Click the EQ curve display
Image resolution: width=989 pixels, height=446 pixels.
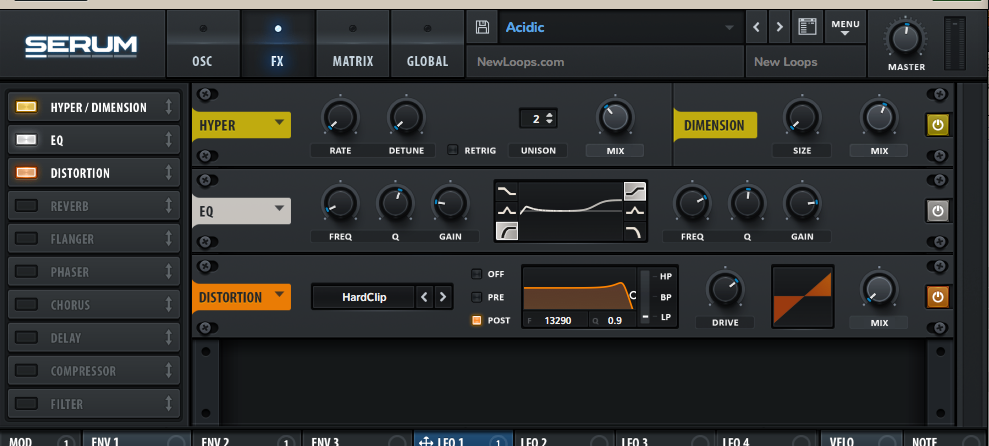point(571,211)
